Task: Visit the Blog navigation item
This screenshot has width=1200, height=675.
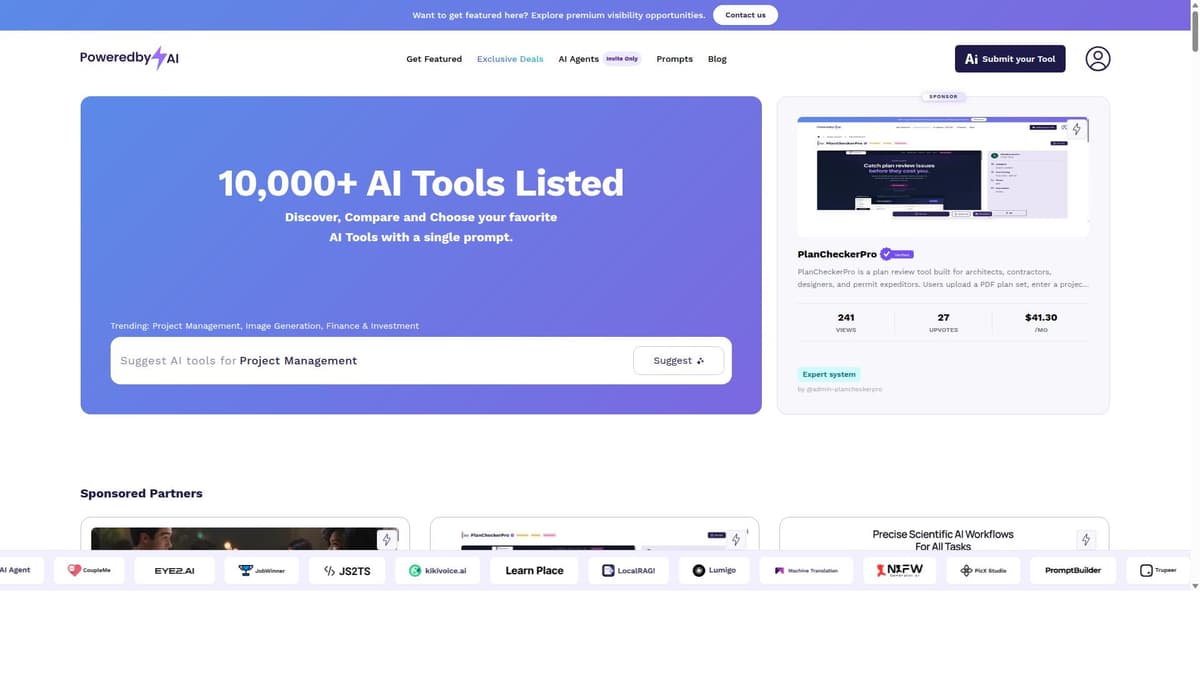Action: 717,59
